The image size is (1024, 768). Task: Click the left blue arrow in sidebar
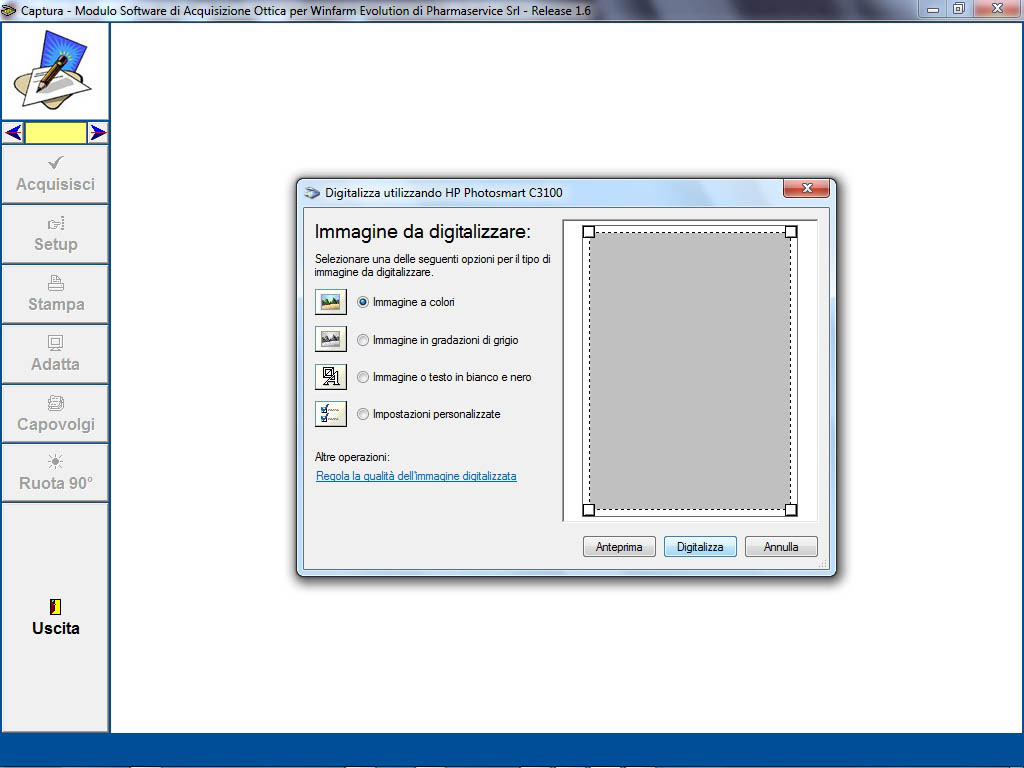[x=13, y=132]
